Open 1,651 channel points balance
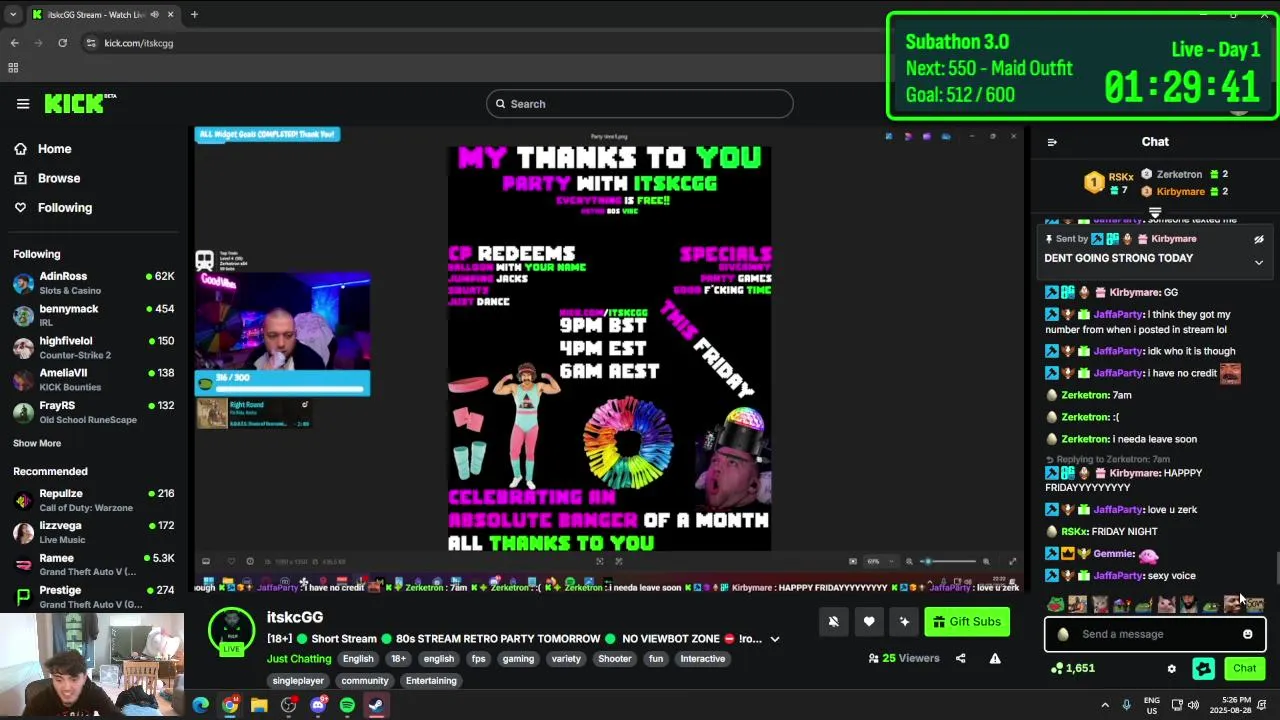Viewport: 1280px width, 720px height. coord(1072,668)
